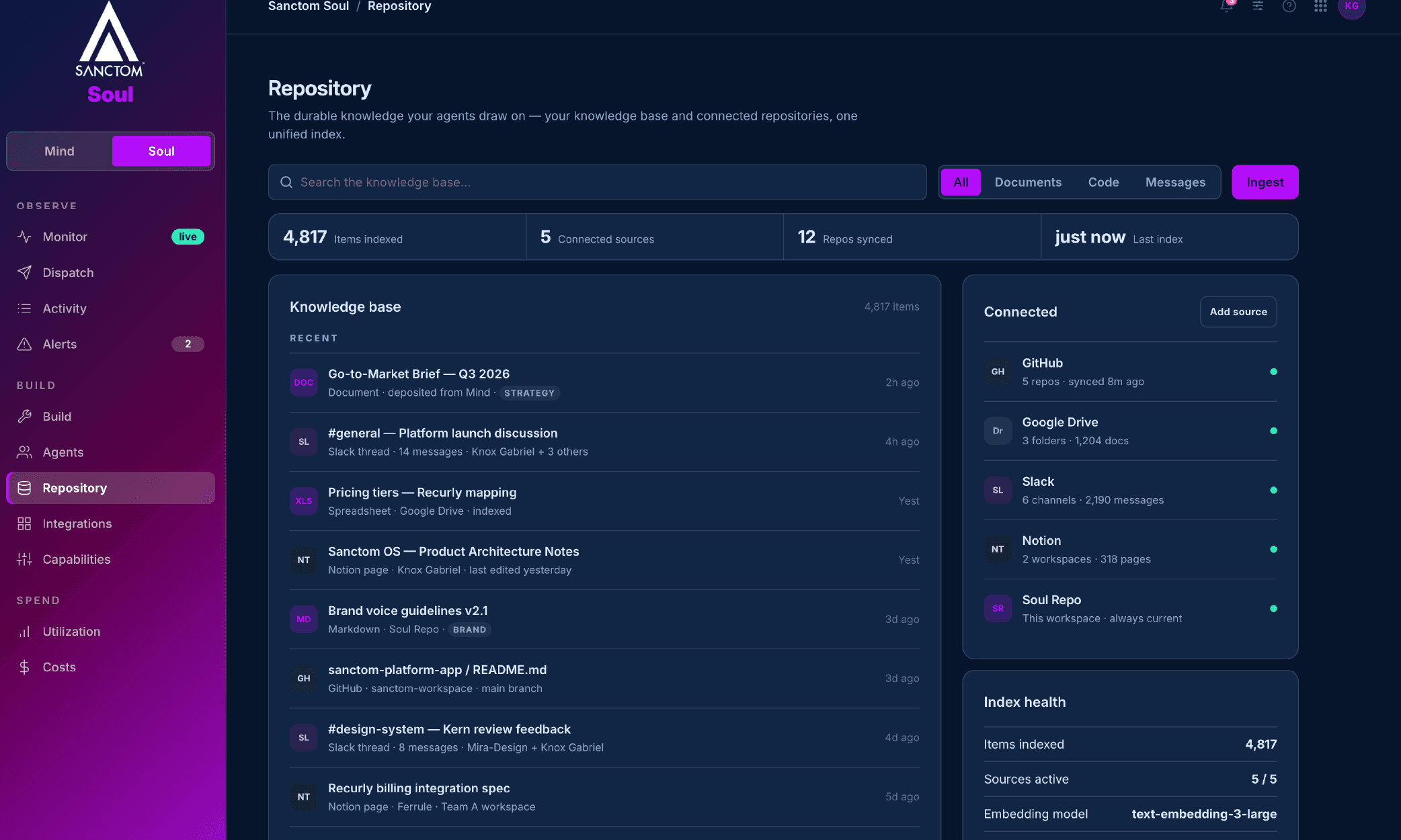1401x840 pixels.
Task: Click the 4,817 items indexed stat
Action: click(397, 237)
